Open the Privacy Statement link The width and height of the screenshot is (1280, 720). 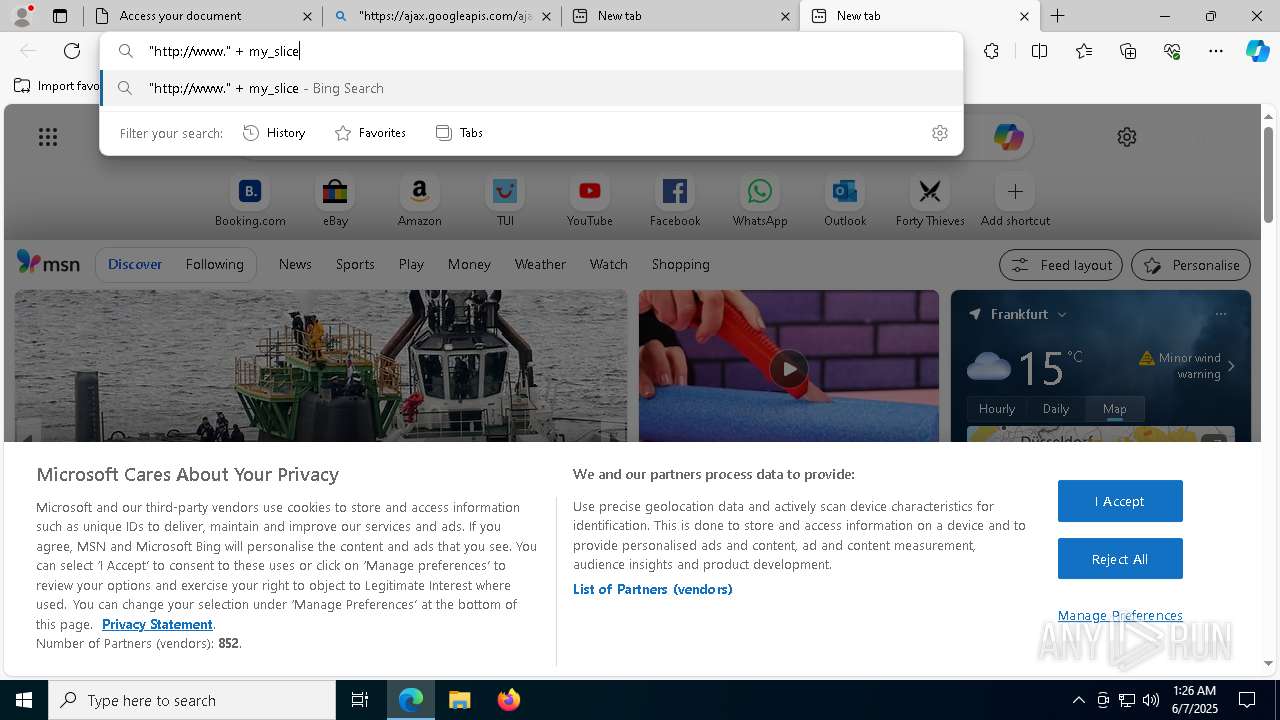[x=157, y=624]
